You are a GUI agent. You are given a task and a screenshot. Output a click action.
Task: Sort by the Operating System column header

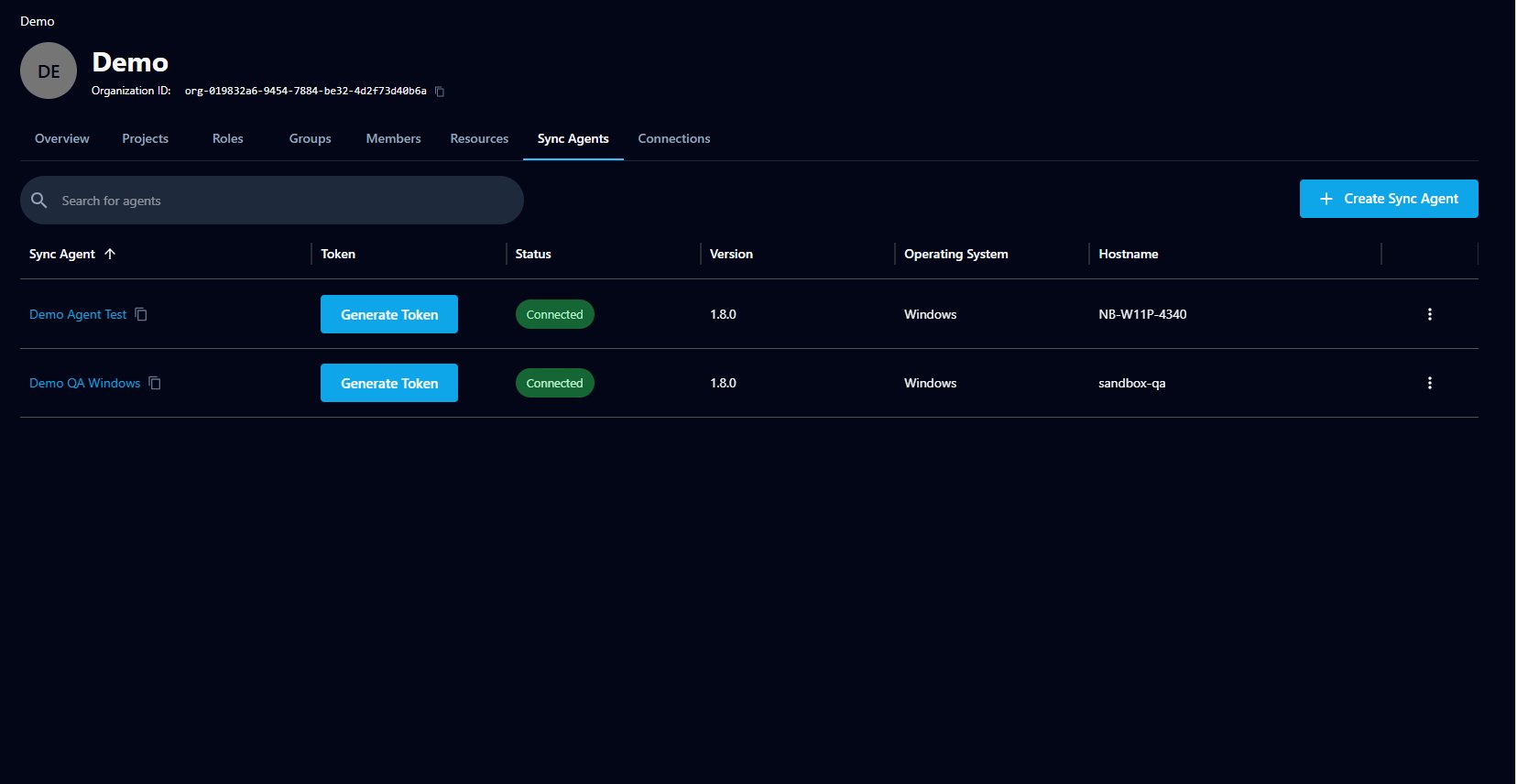click(x=956, y=254)
